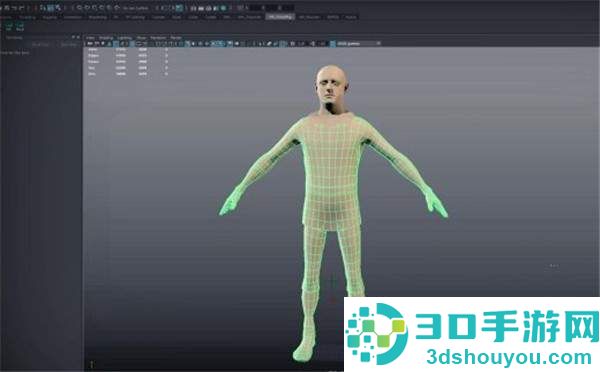Click the highlighted active shelf tab
Image resolution: width=600 pixels, height=372 pixels.
click(x=280, y=17)
